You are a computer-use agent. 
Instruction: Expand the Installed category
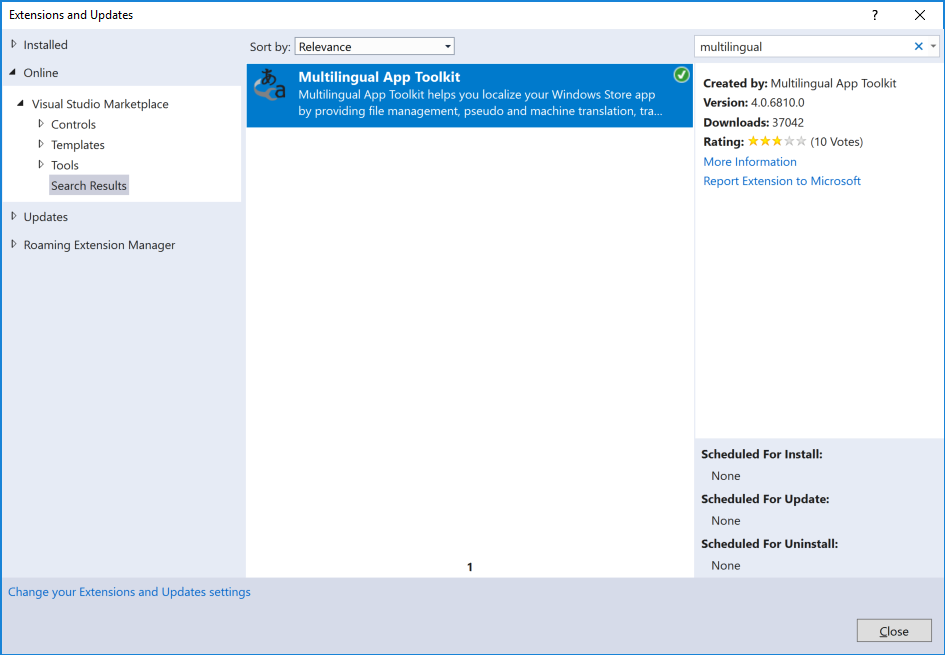(x=14, y=45)
